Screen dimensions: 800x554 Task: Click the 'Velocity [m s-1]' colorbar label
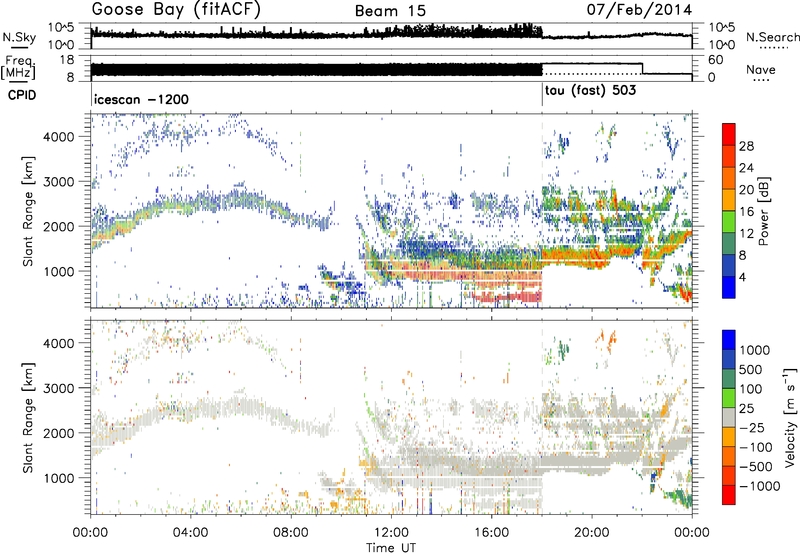pyautogui.click(x=790, y=417)
